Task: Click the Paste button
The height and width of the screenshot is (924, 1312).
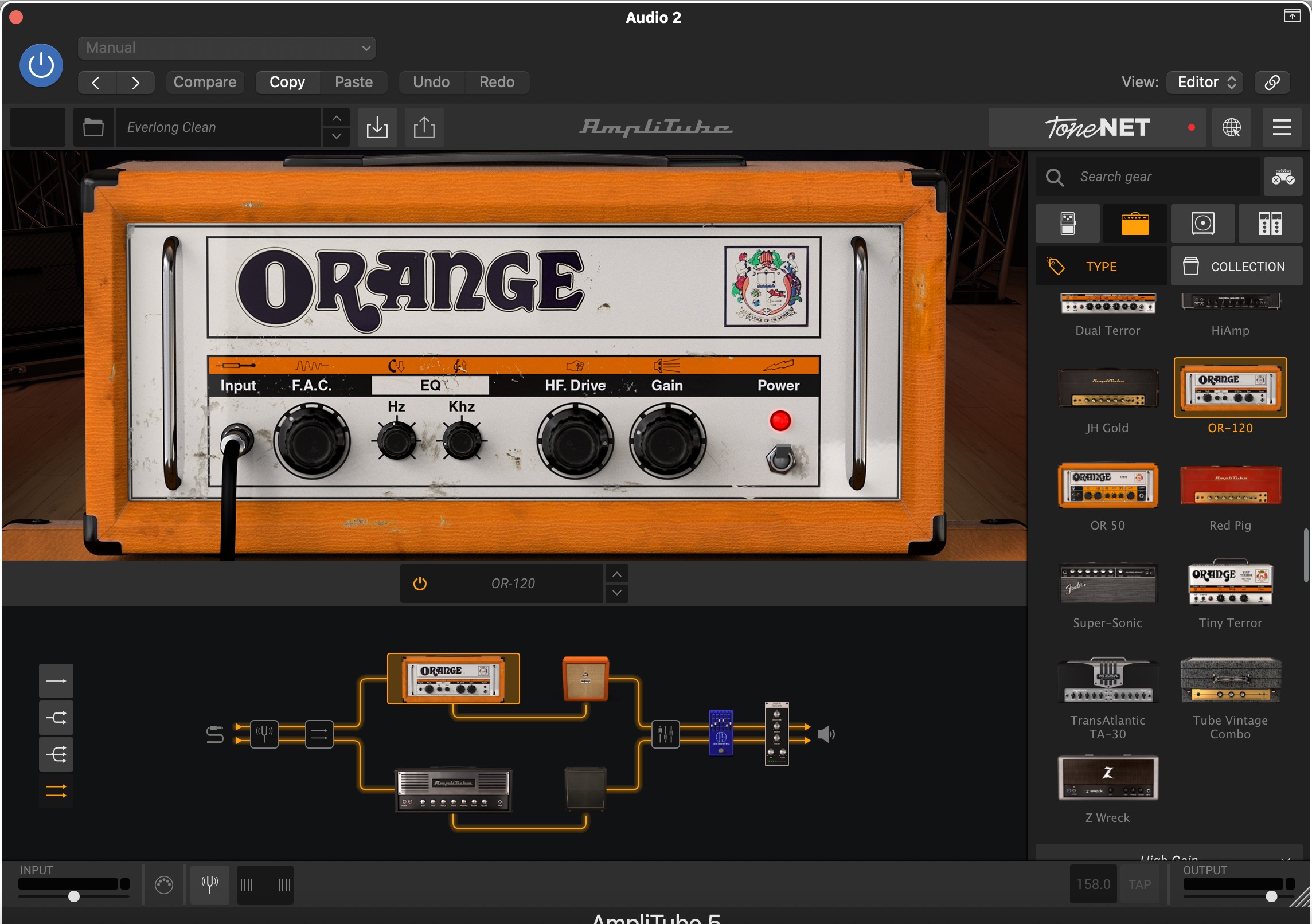Action: (x=354, y=83)
